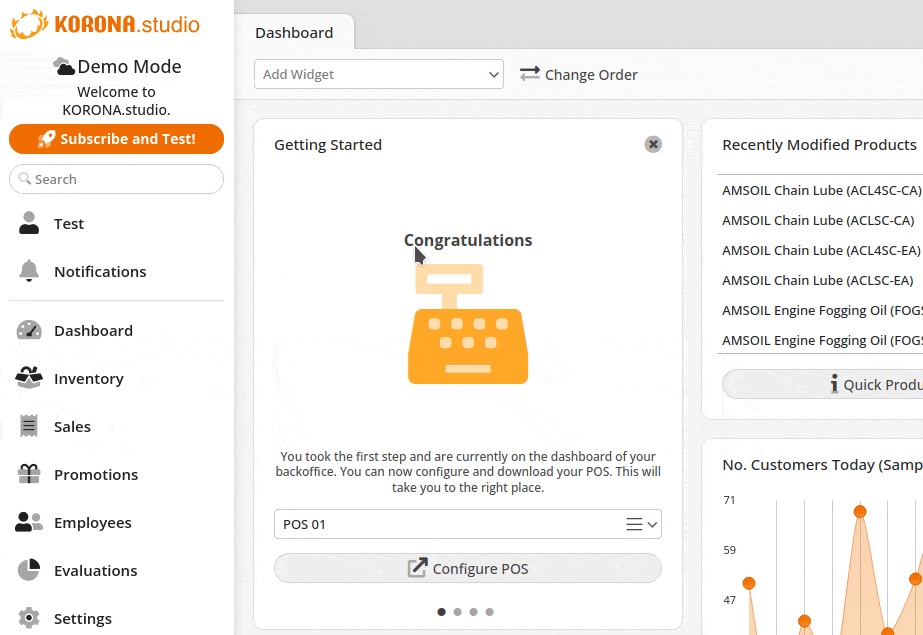Expand the POS 01 dropdown arrow
Screen dimensions: 923x635
point(652,524)
